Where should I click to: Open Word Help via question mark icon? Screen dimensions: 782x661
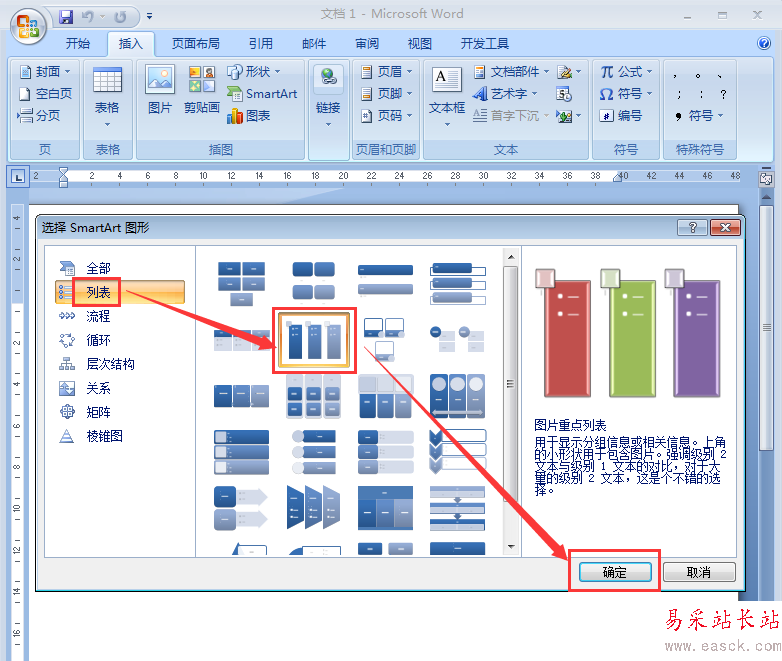764,43
